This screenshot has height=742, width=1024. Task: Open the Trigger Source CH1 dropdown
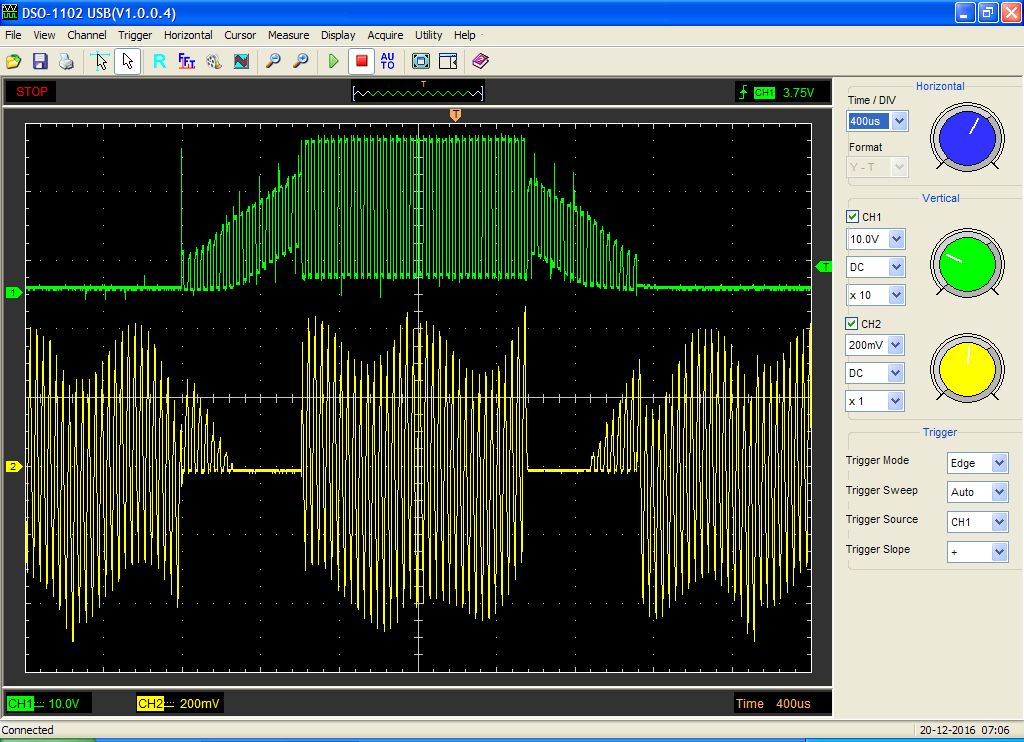[x=998, y=522]
